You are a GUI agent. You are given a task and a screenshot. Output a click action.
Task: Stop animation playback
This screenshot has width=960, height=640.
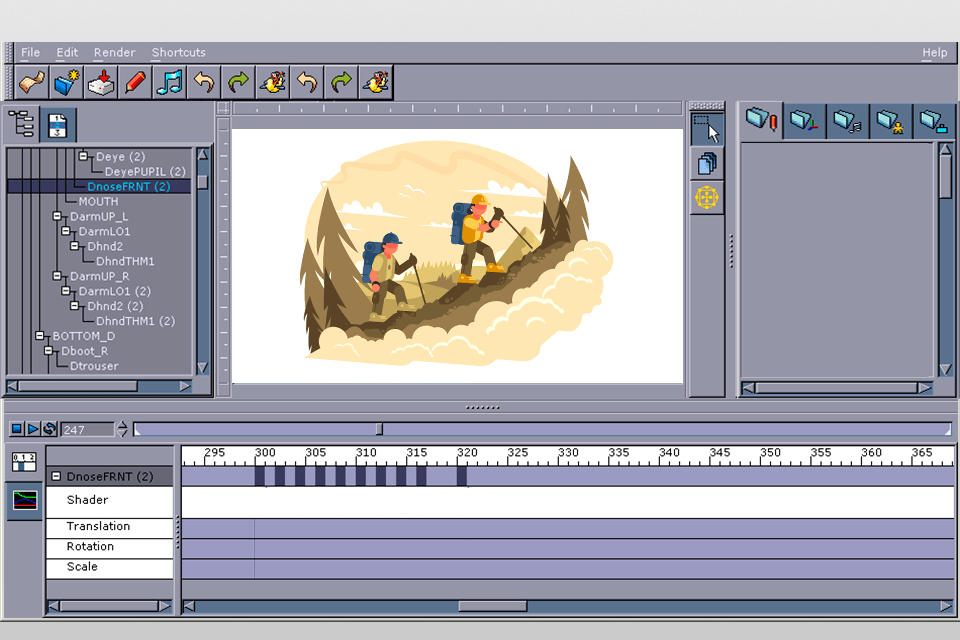click(x=17, y=429)
